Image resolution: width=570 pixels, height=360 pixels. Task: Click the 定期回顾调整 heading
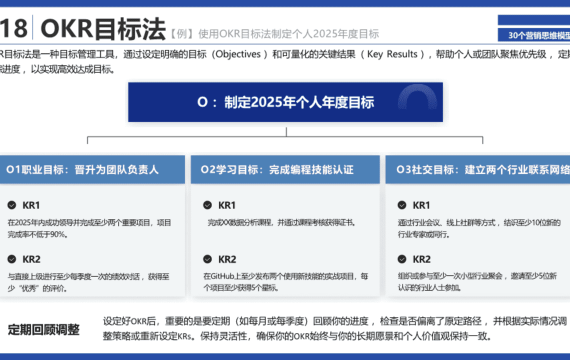(44, 330)
